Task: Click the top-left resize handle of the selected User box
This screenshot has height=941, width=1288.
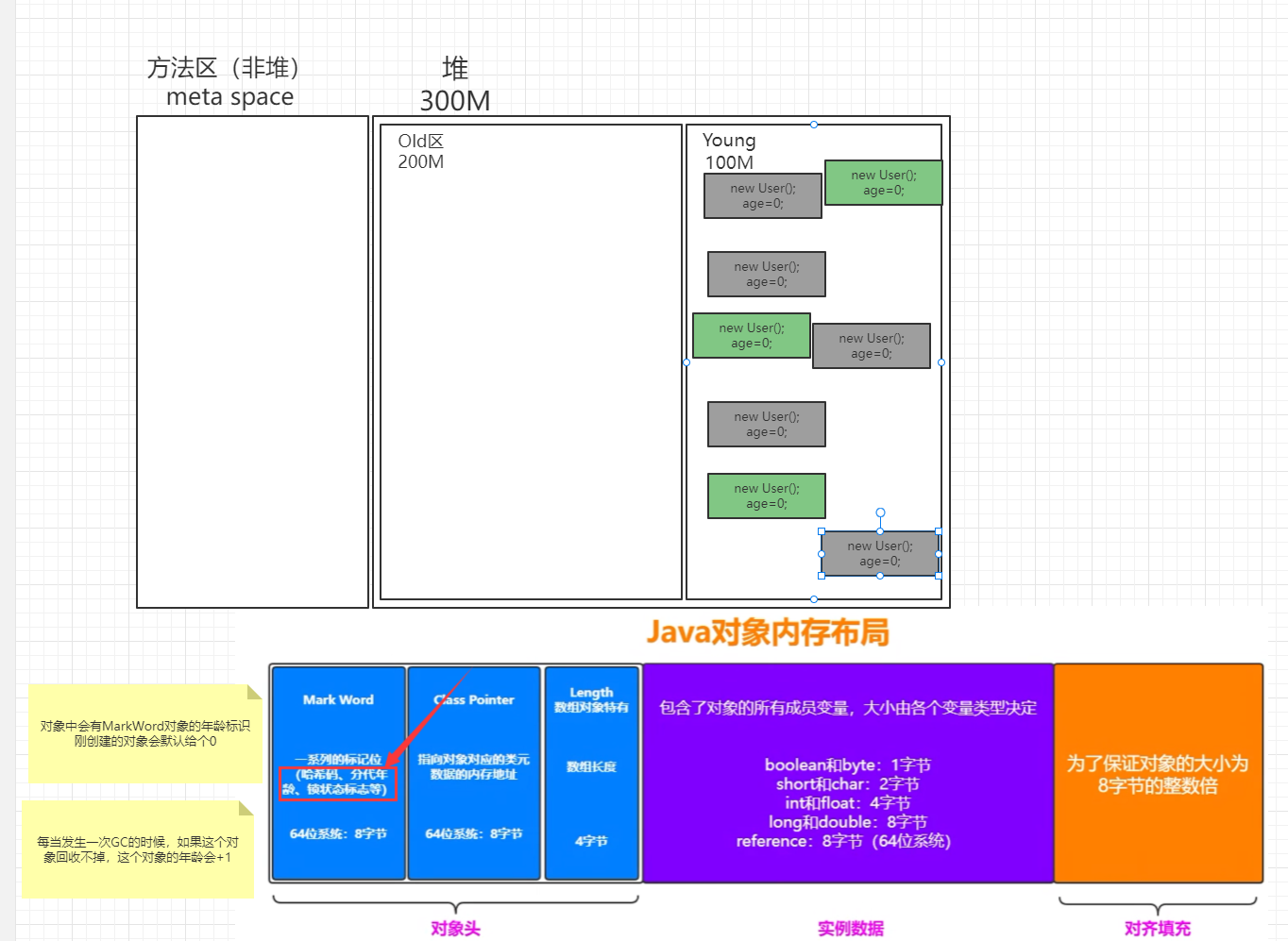Action: click(822, 531)
